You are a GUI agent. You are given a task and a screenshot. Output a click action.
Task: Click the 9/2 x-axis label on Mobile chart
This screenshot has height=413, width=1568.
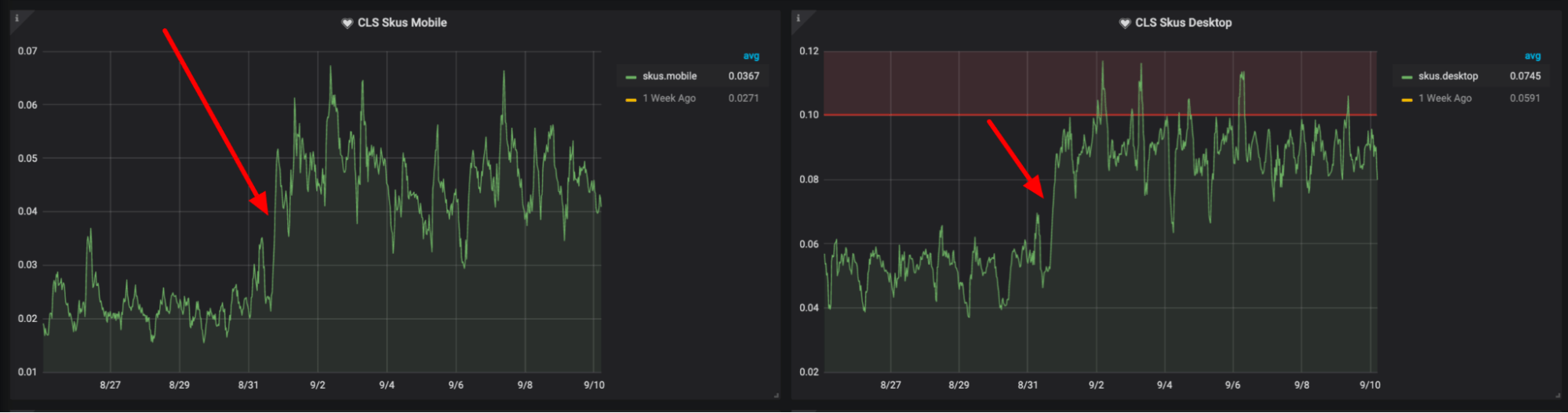pyautogui.click(x=317, y=385)
